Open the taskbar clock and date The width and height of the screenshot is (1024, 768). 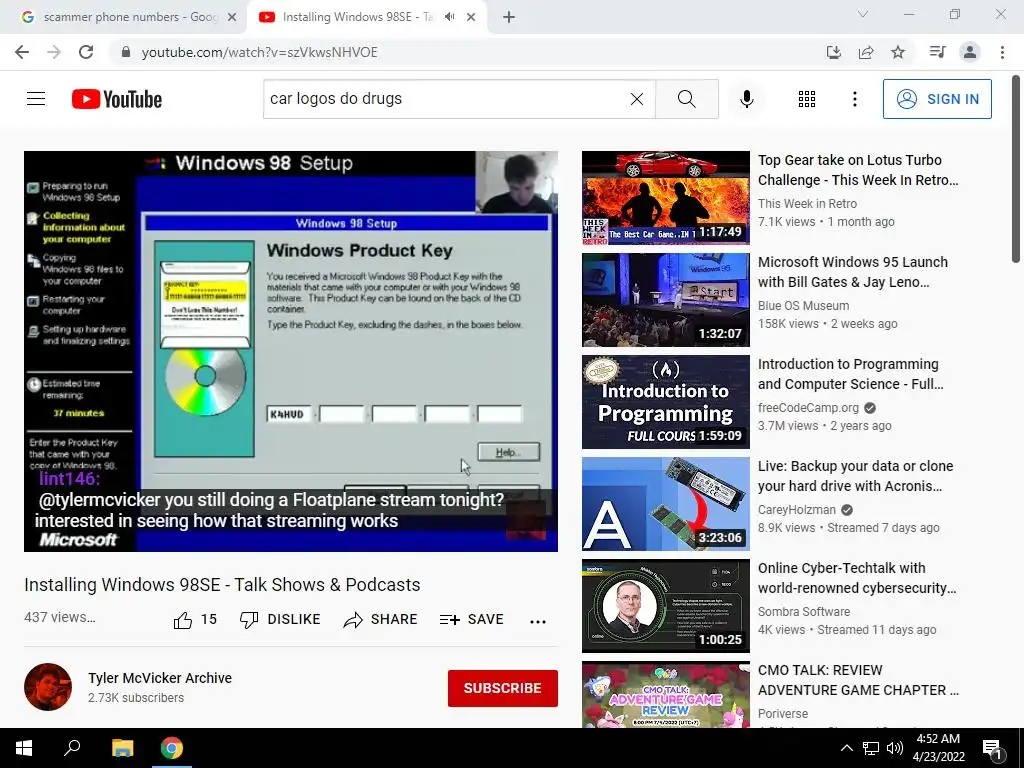(x=938, y=748)
